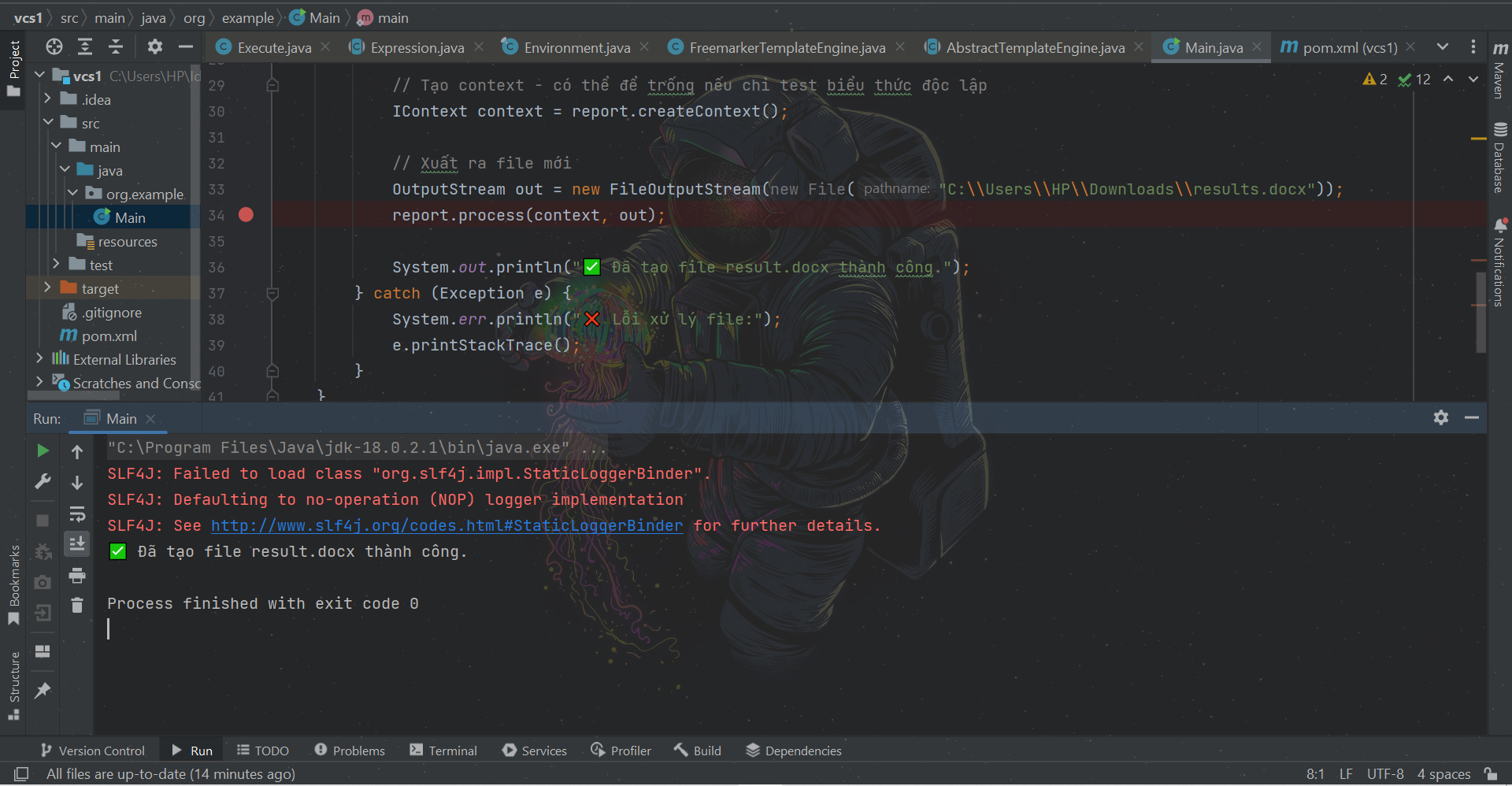Open the Maven tool window
Screen dimensions: 1512x786
(1500, 71)
